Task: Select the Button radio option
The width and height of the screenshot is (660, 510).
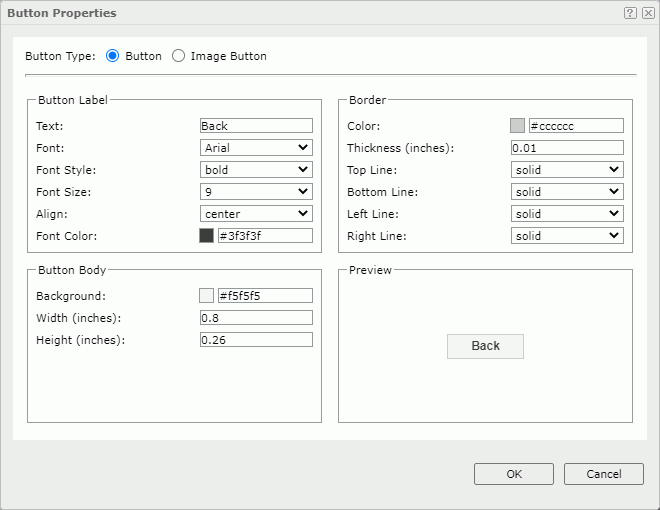Action: coord(112,56)
